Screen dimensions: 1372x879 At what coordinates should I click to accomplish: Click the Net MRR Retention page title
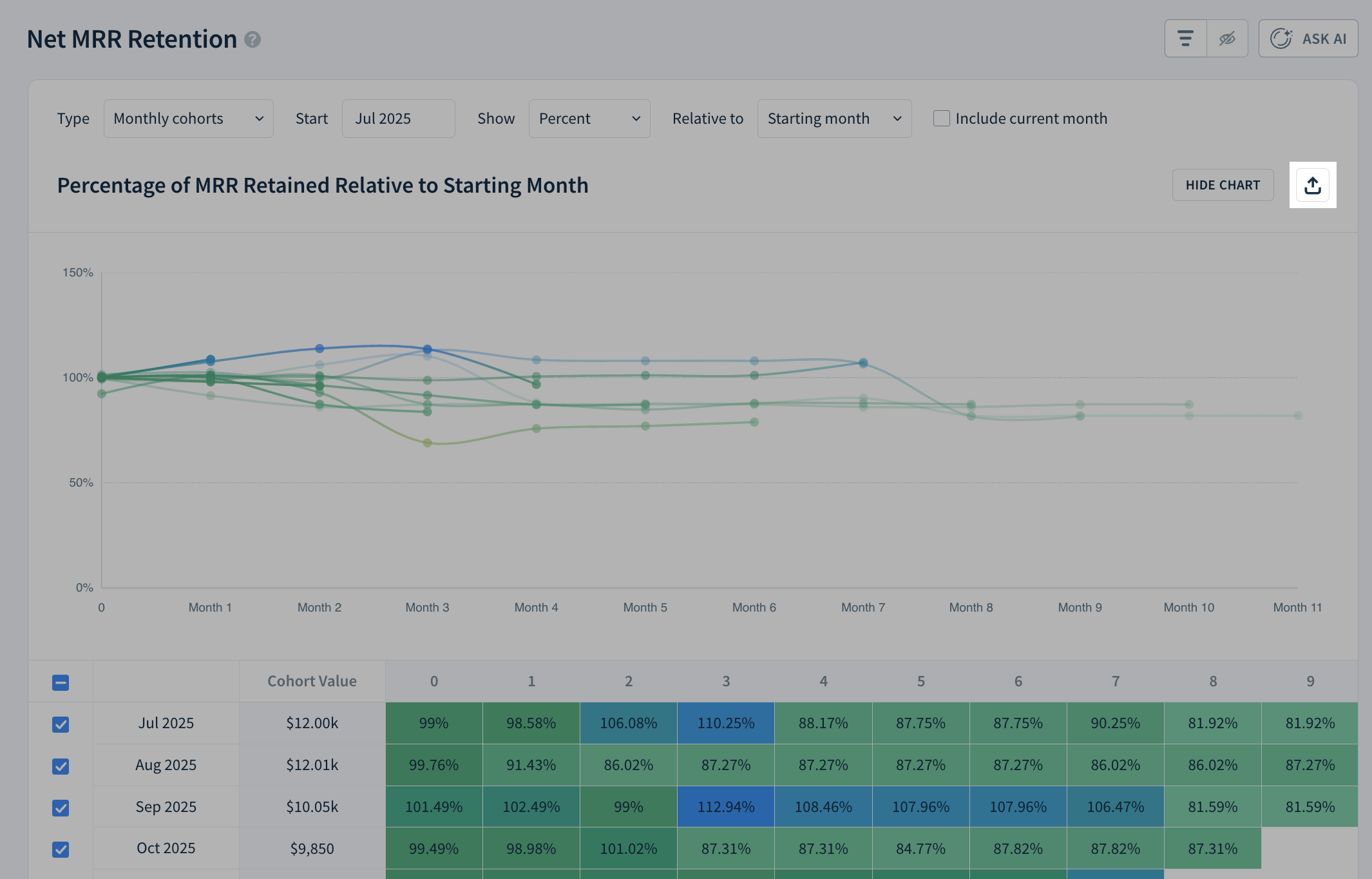[x=132, y=39]
